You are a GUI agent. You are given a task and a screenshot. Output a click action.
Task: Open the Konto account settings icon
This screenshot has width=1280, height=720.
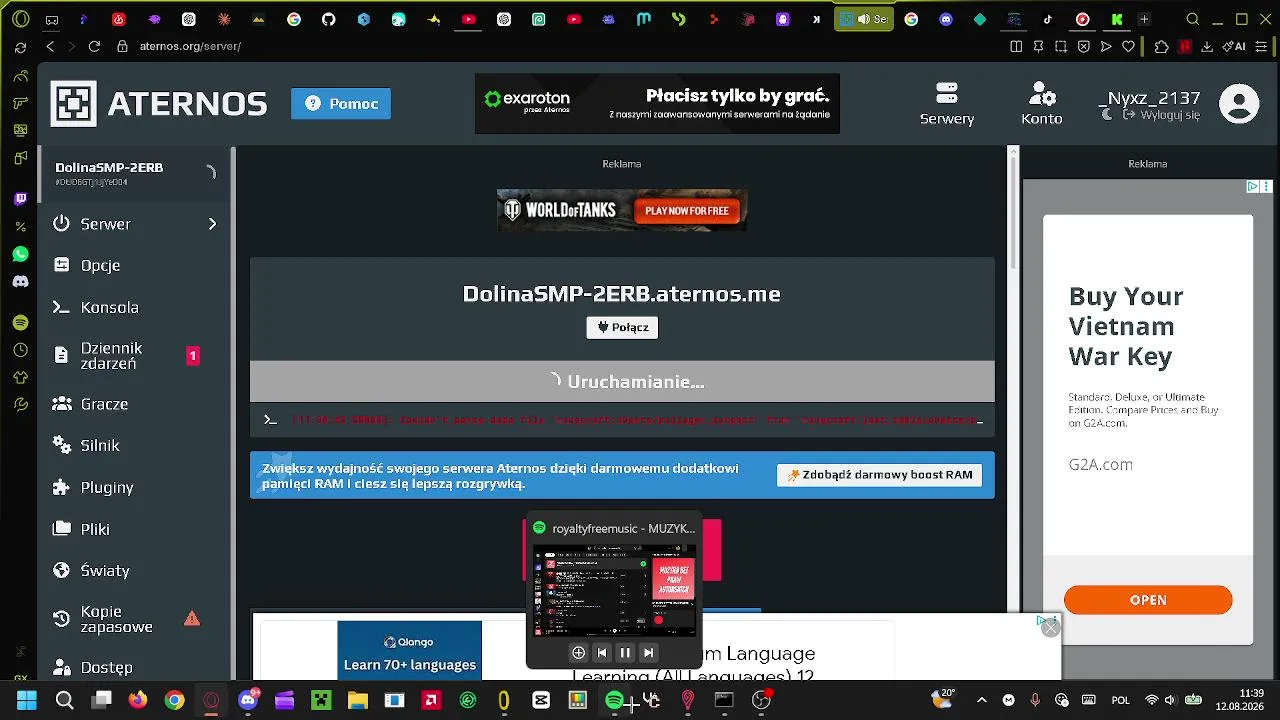pos(1042,103)
